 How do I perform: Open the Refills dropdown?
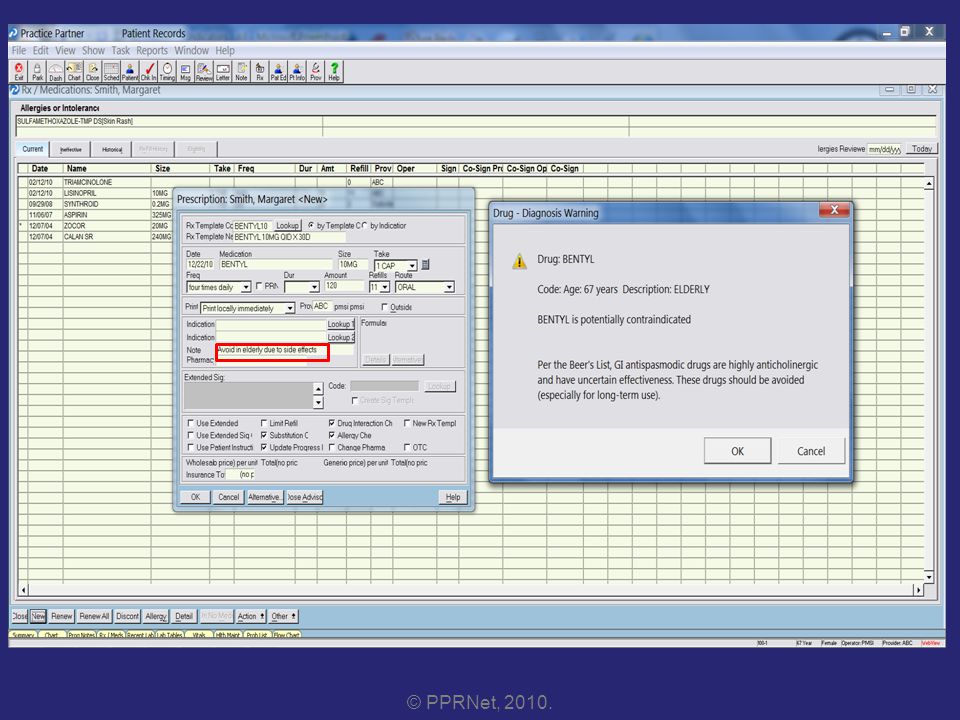pos(384,287)
